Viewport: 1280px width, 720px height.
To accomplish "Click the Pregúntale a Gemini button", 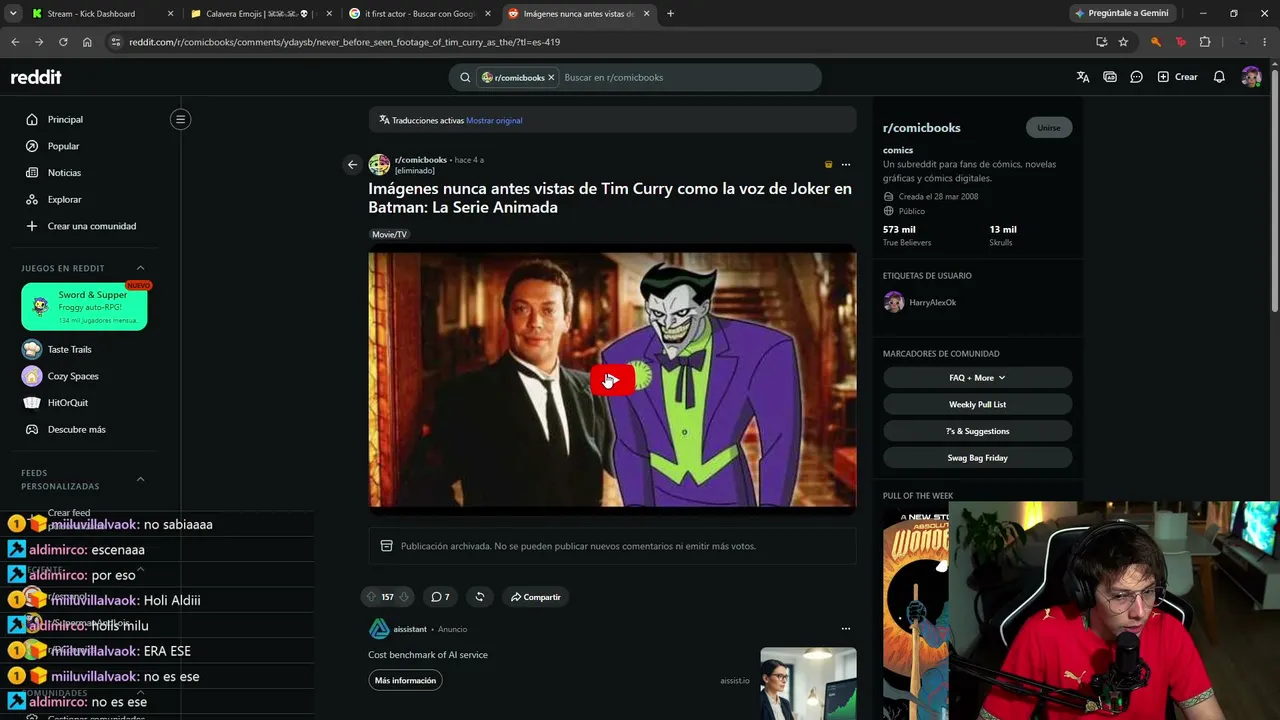I will [x=1121, y=14].
